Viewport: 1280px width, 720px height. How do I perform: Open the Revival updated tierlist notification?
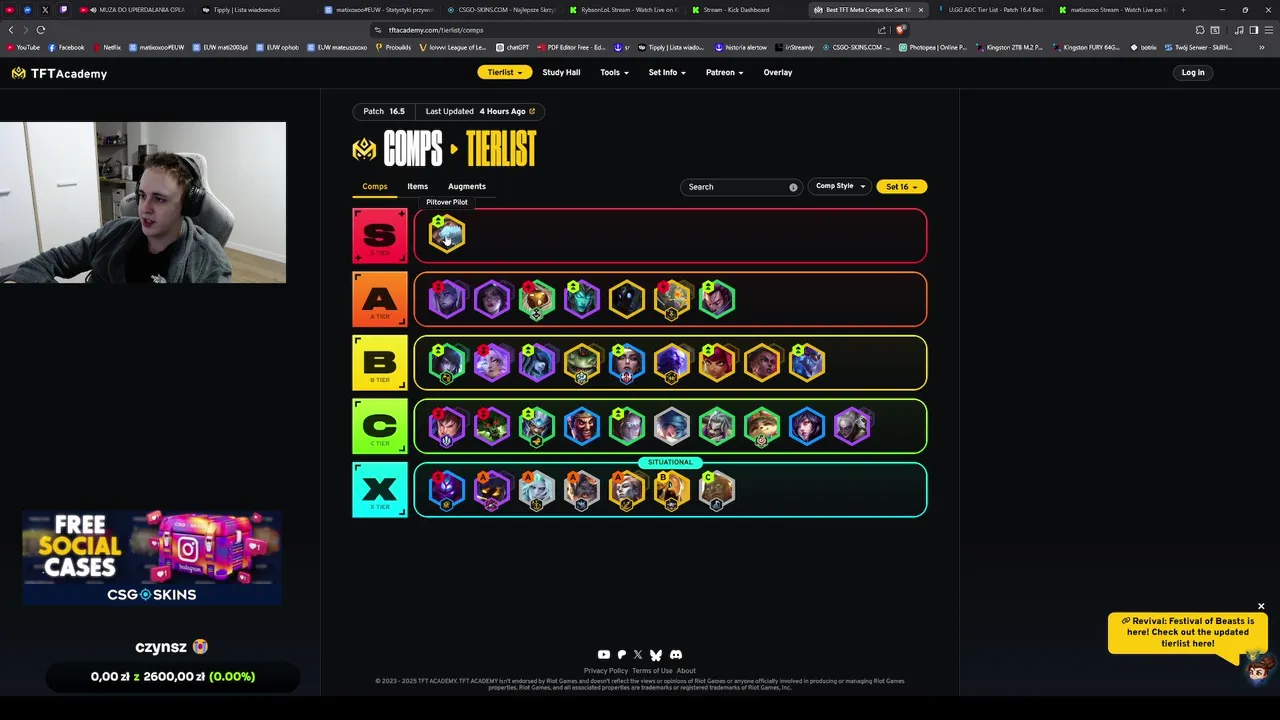1188,632
